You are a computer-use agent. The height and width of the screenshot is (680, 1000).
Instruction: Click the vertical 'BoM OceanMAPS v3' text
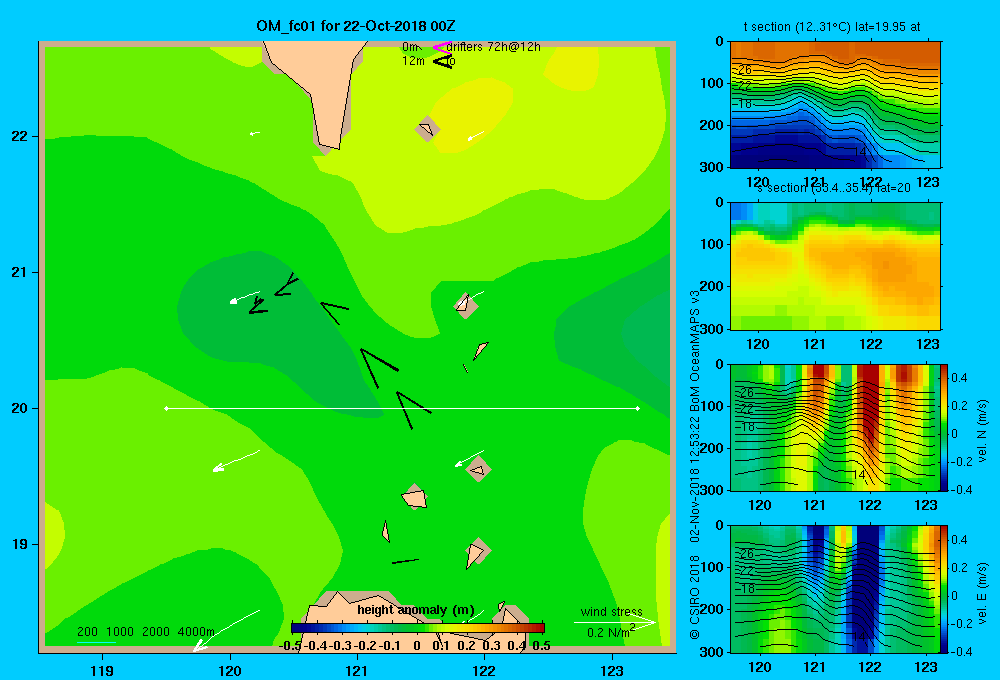coord(695,351)
